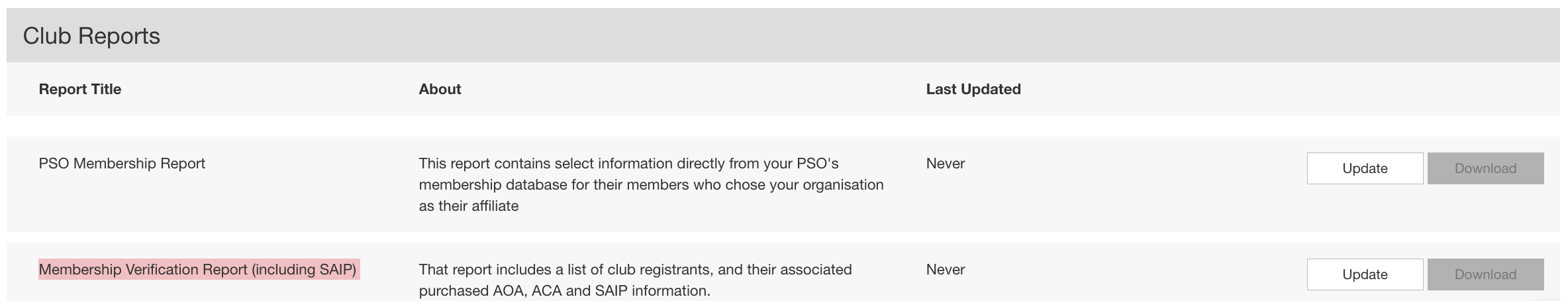Click the Club Reports heading
1568x301 pixels.
[91, 36]
